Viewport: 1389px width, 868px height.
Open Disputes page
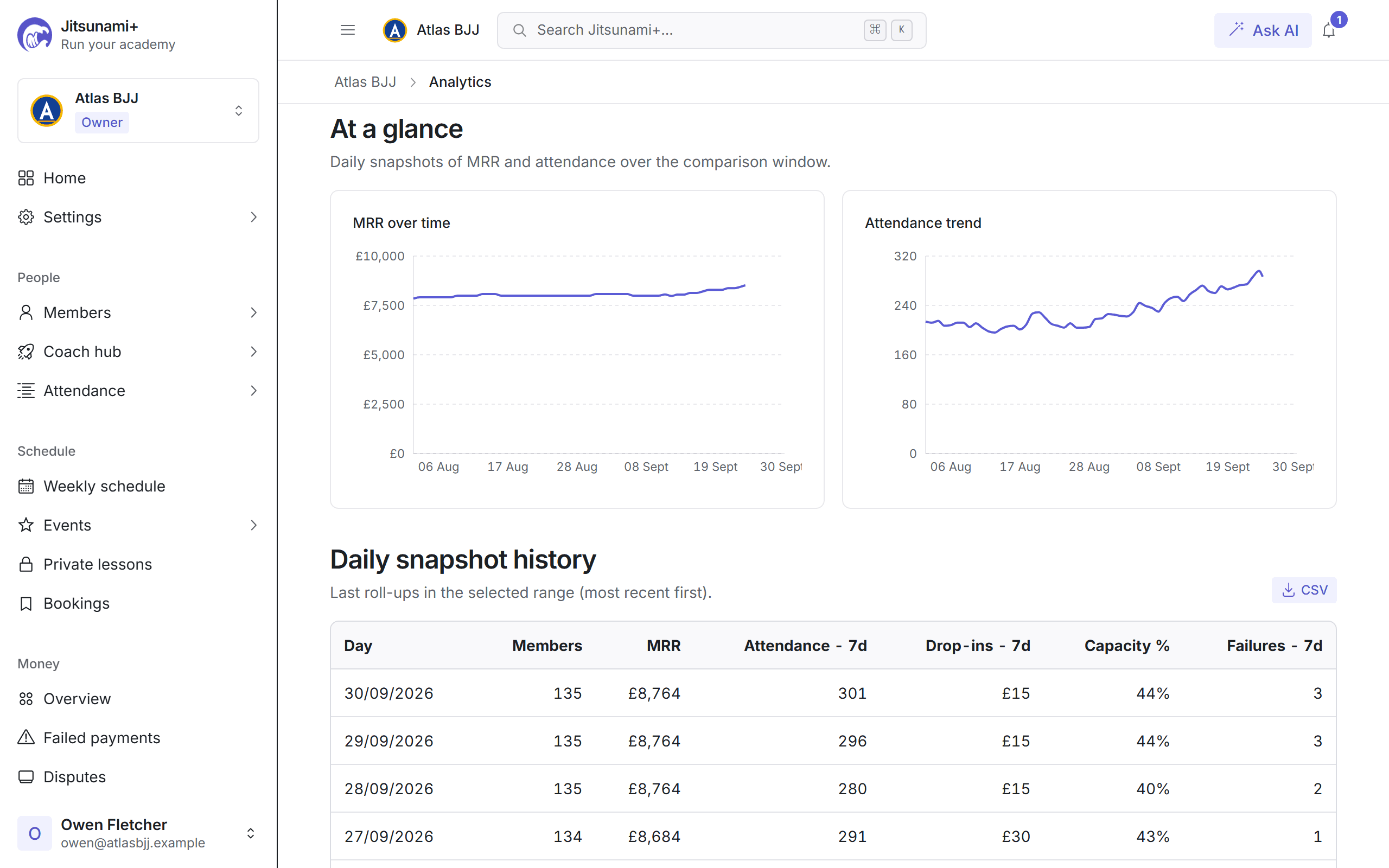[x=138, y=777]
